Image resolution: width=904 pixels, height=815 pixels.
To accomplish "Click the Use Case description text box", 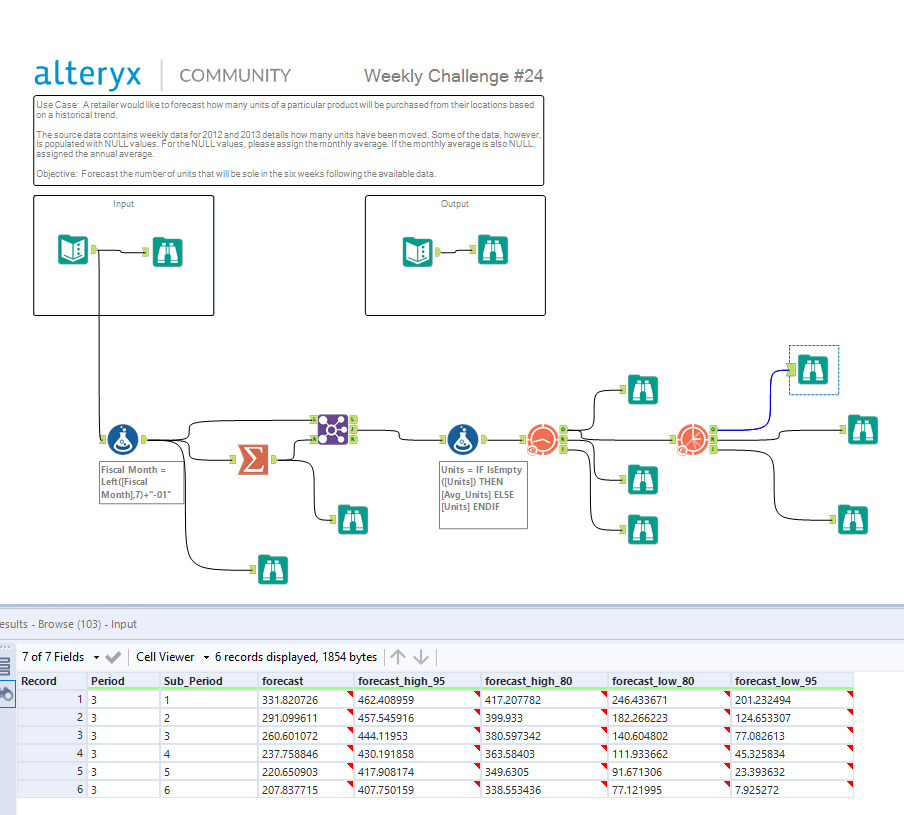I will pos(288,140).
